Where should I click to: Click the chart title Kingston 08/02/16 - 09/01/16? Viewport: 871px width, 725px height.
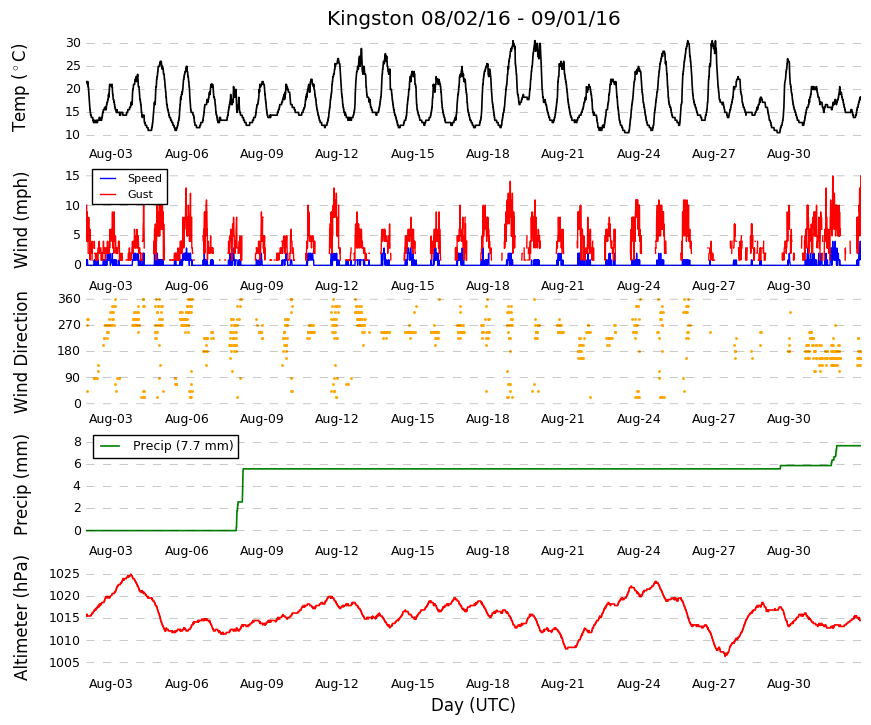coord(473,18)
